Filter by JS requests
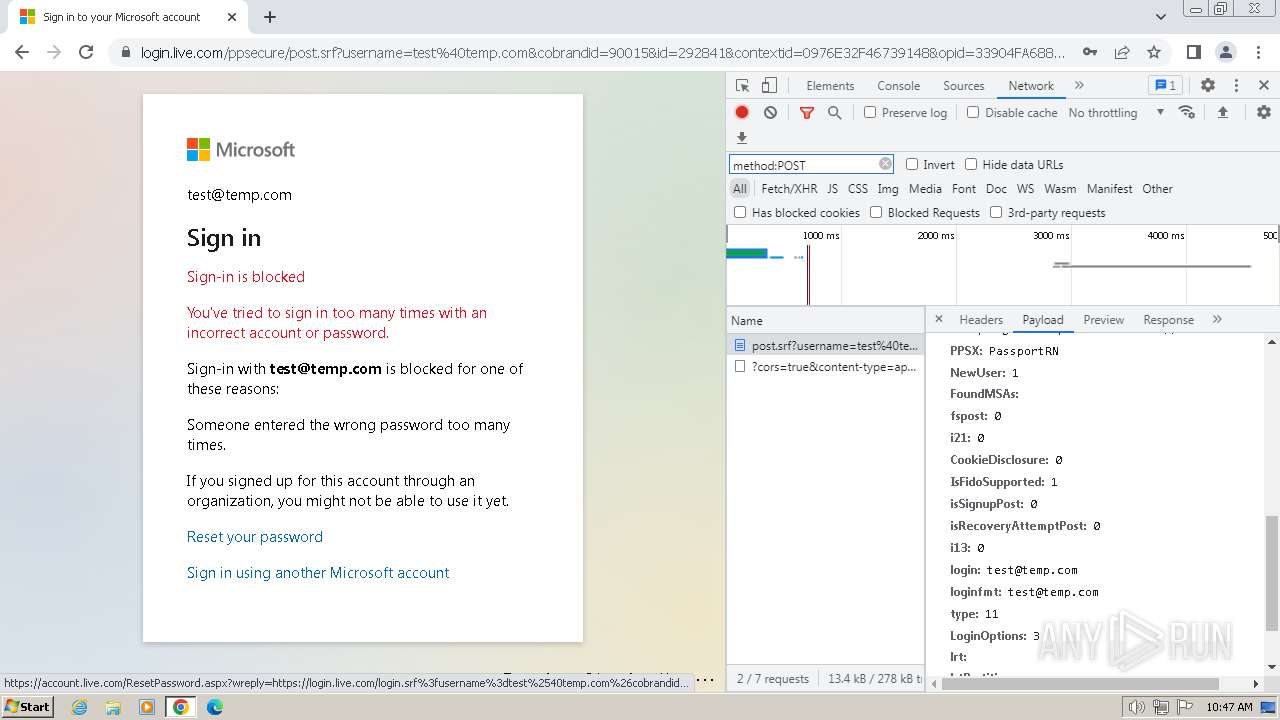 (832, 188)
